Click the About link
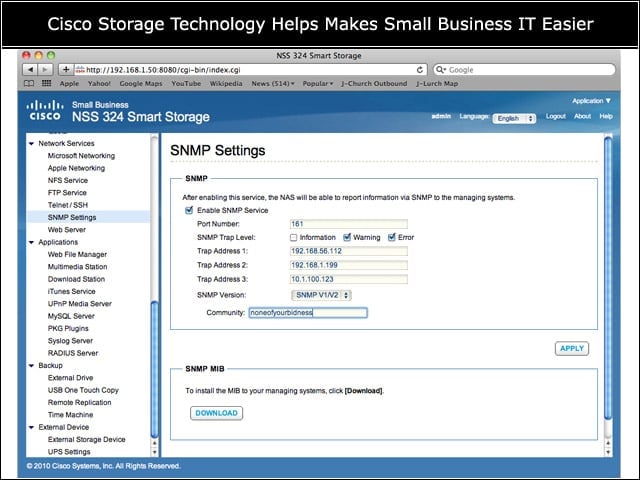Image resolution: width=640 pixels, height=480 pixels. click(x=582, y=116)
